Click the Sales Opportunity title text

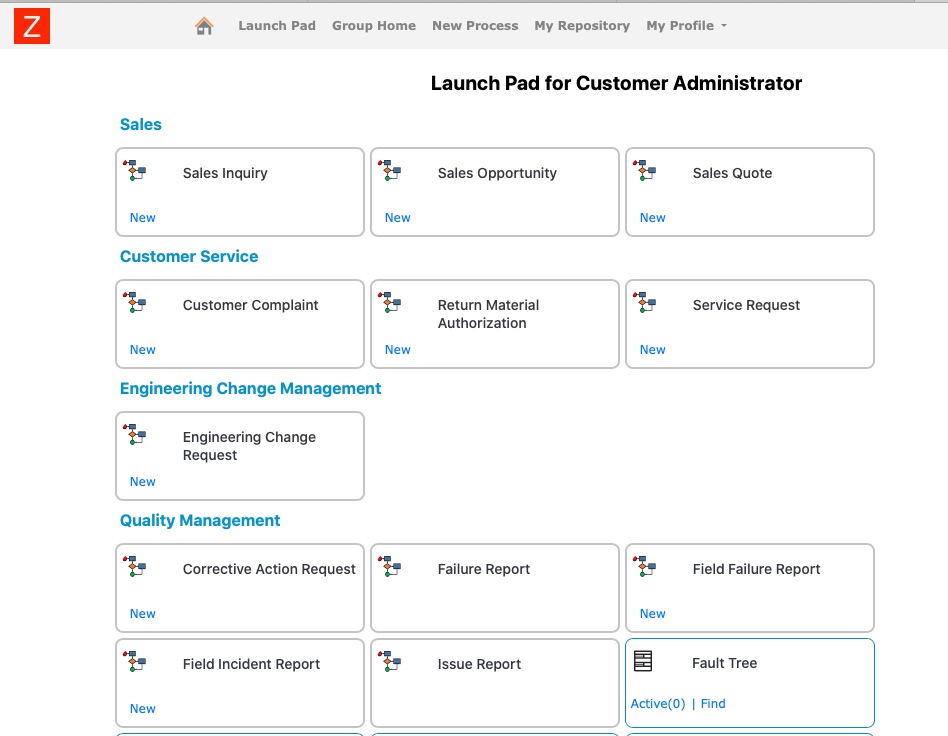click(x=497, y=173)
